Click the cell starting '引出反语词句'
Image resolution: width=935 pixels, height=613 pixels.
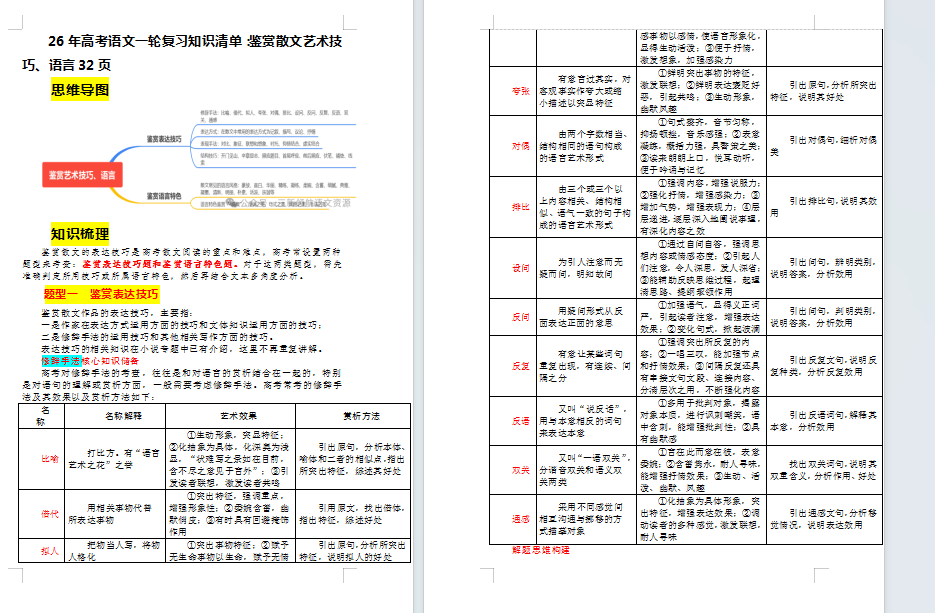[x=824, y=420]
